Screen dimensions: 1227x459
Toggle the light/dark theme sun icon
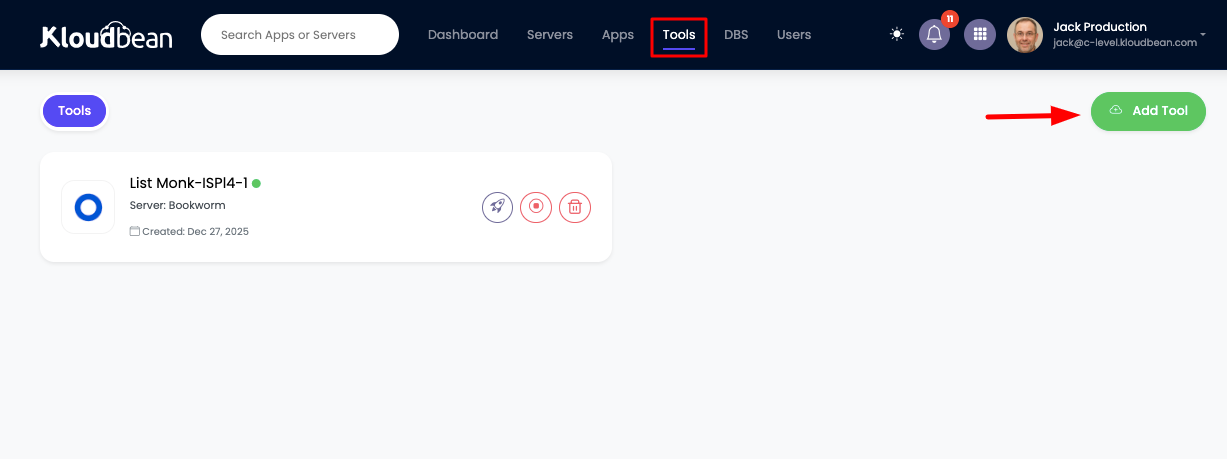(897, 34)
